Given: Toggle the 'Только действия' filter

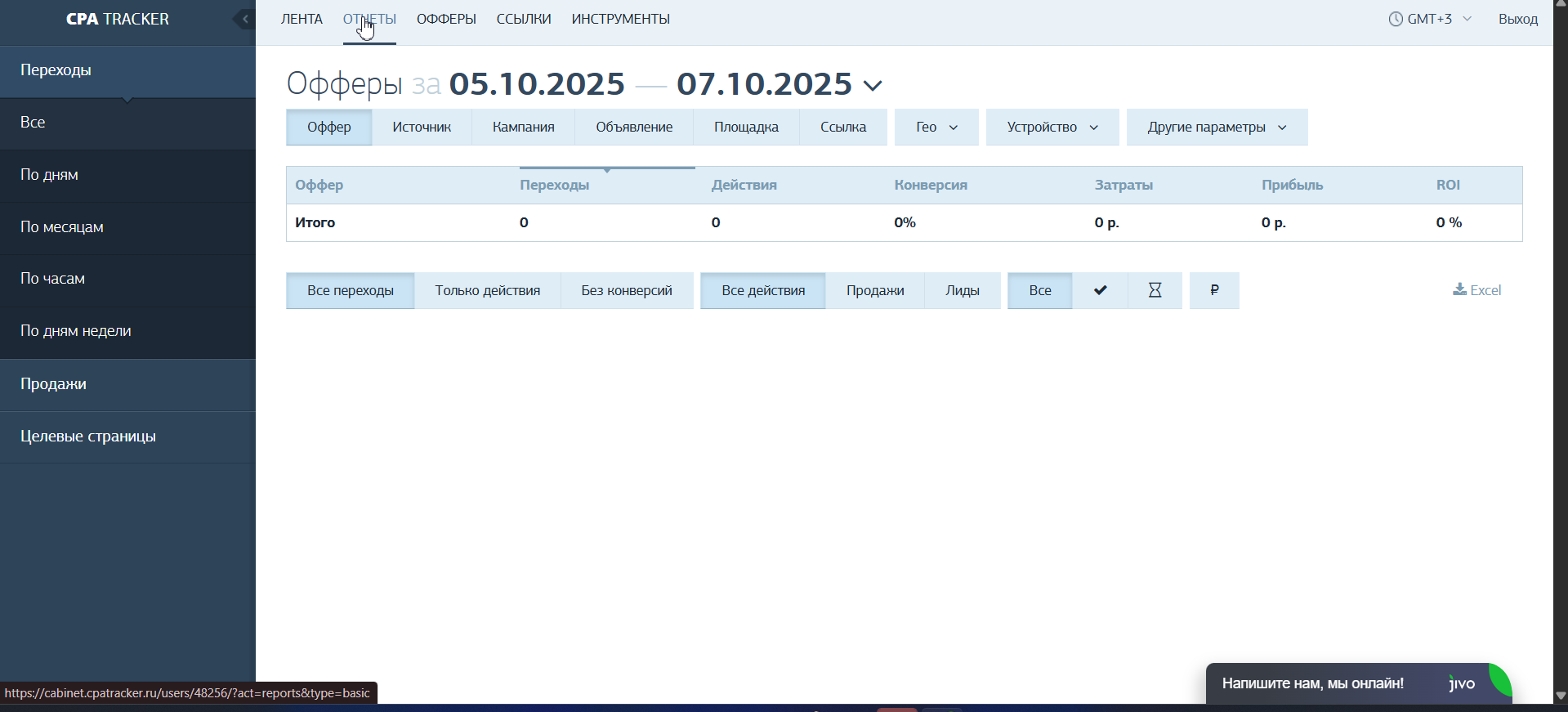Looking at the screenshot, I should 487,290.
